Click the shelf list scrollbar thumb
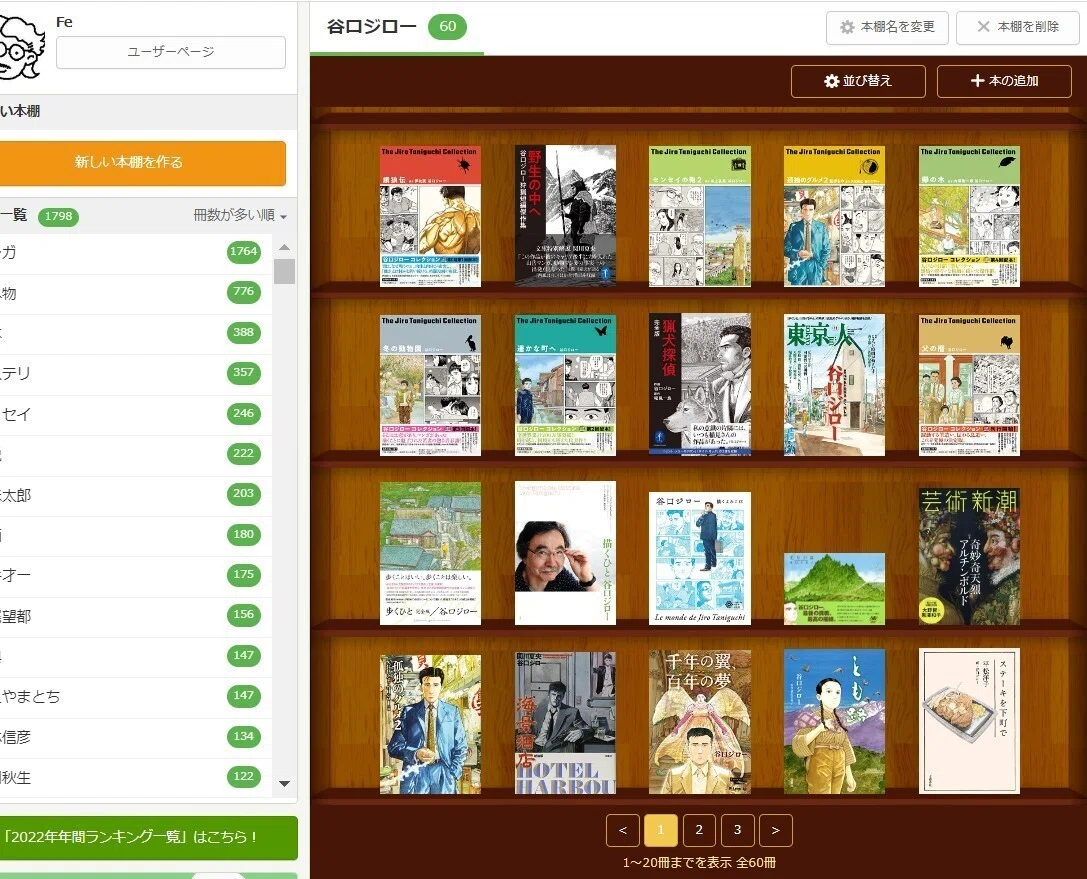 tap(284, 271)
